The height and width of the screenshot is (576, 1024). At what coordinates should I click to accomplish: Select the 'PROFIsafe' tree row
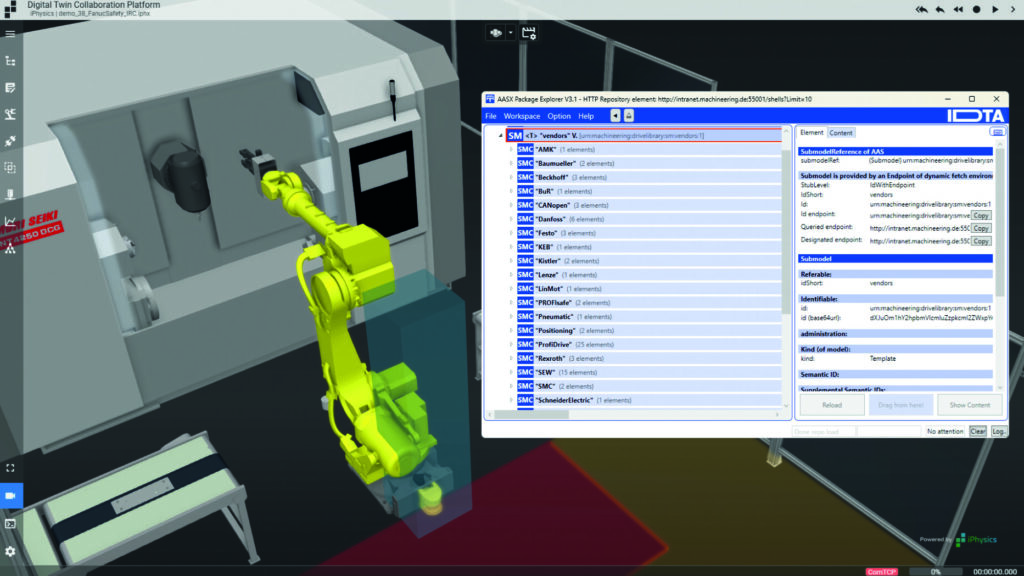[648, 303]
